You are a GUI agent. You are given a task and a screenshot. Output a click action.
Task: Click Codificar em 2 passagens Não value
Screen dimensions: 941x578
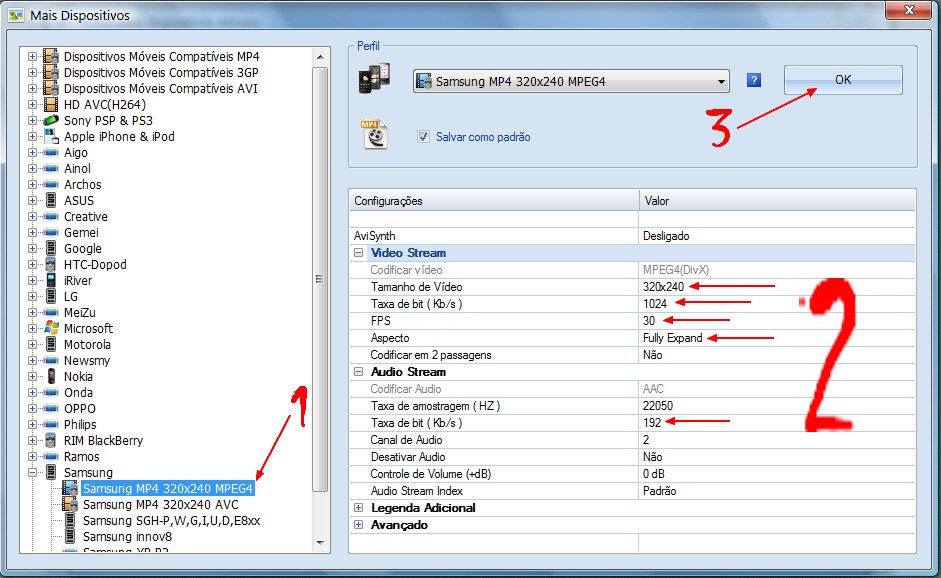click(652, 355)
